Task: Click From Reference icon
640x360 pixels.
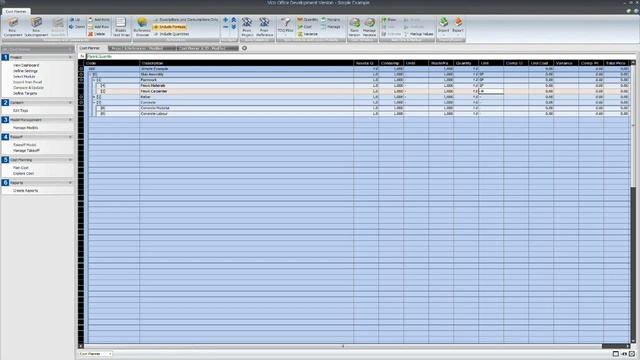Action: coord(264,27)
